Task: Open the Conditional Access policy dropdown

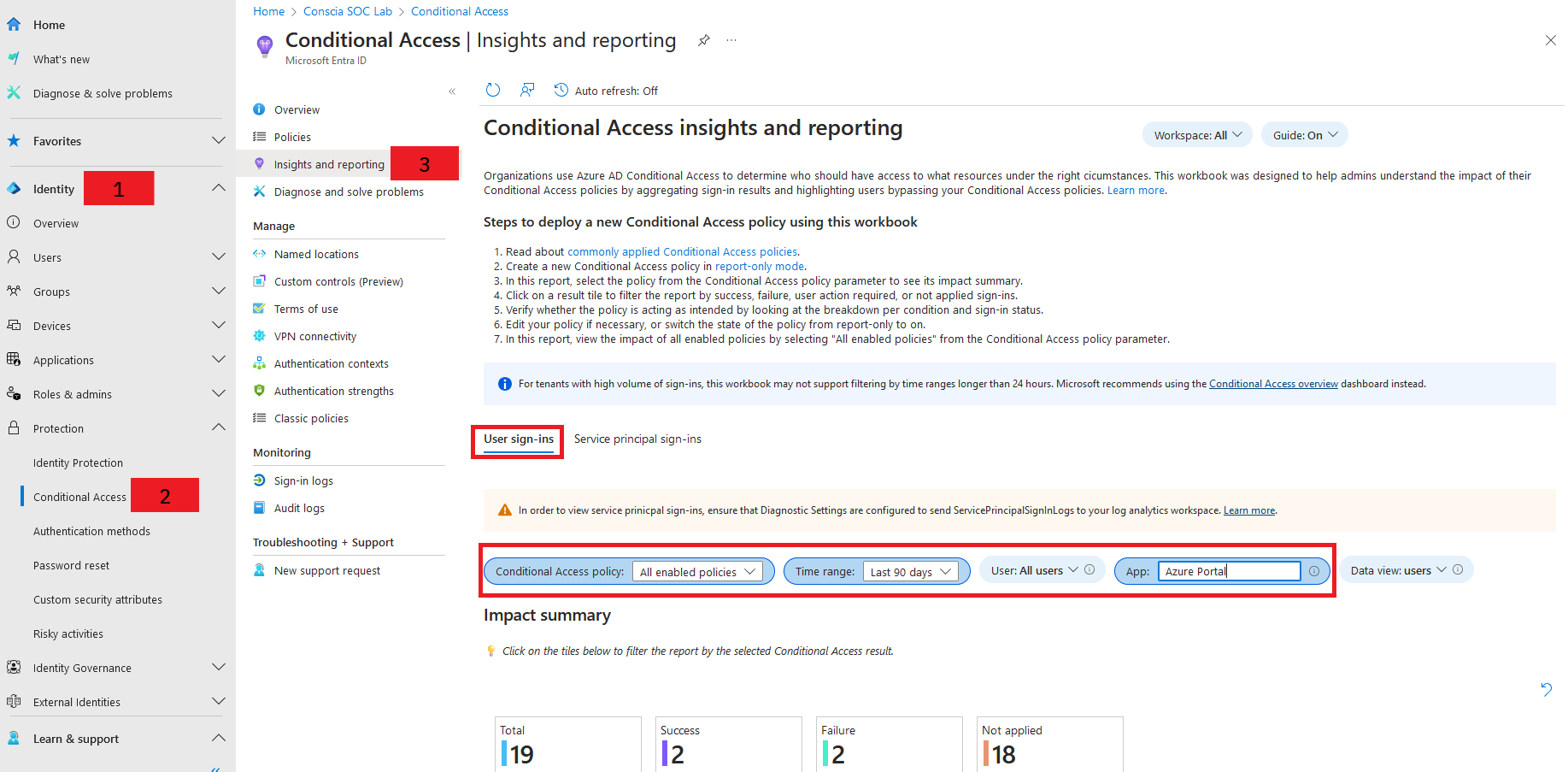Action: pos(696,571)
